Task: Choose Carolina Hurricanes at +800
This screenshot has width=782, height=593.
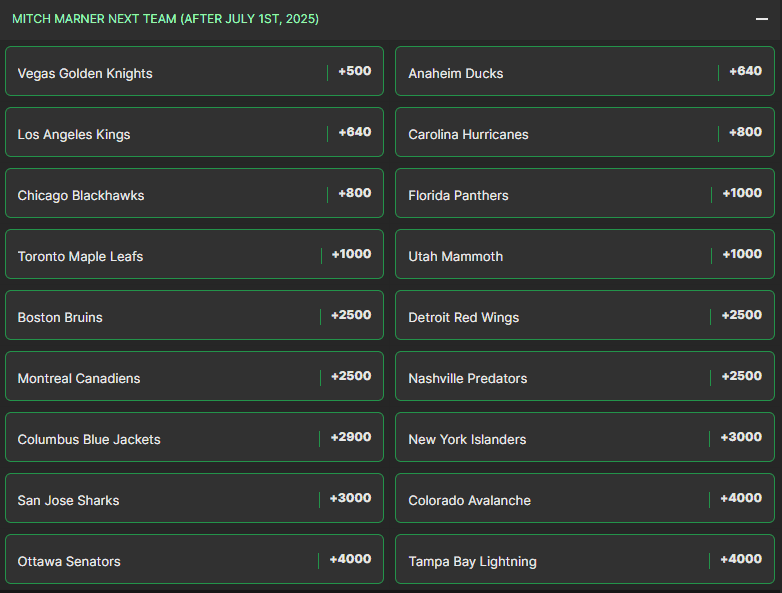Action: (584, 133)
